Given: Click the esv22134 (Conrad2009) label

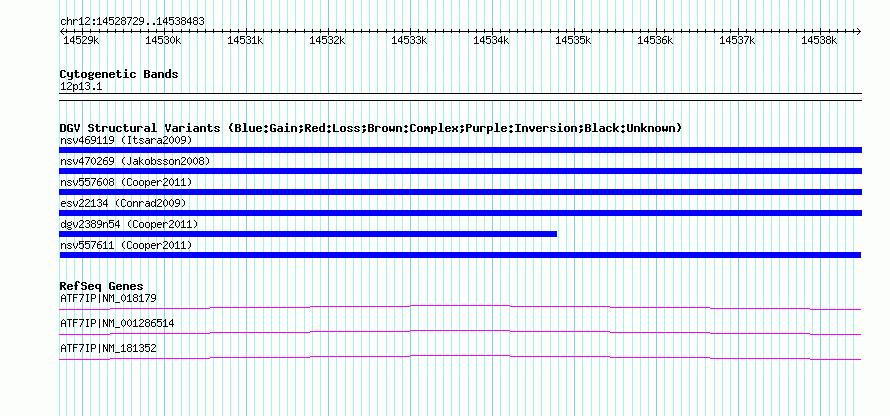Looking at the screenshot, I should click(x=123, y=203).
